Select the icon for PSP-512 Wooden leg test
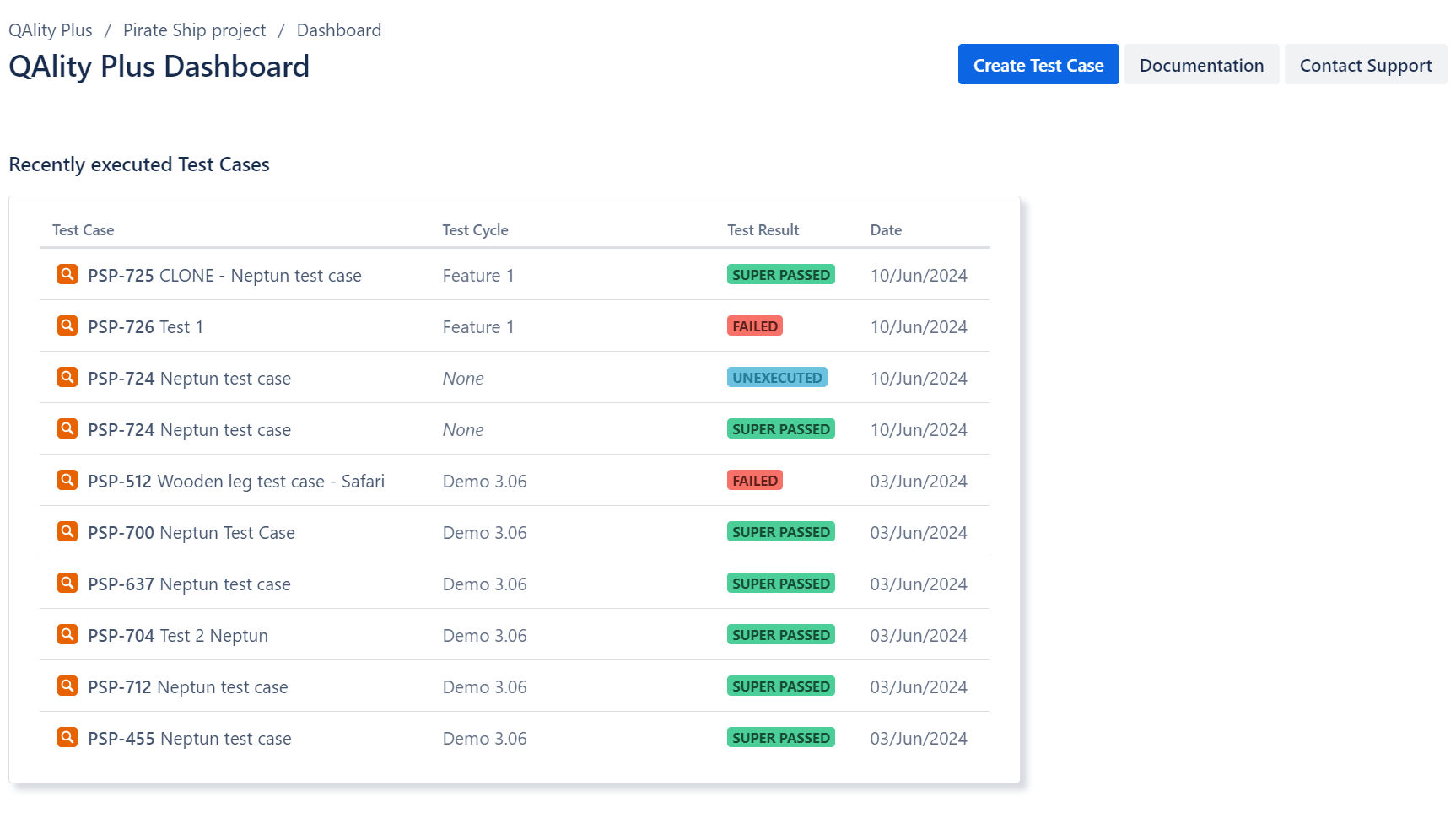 (67, 480)
